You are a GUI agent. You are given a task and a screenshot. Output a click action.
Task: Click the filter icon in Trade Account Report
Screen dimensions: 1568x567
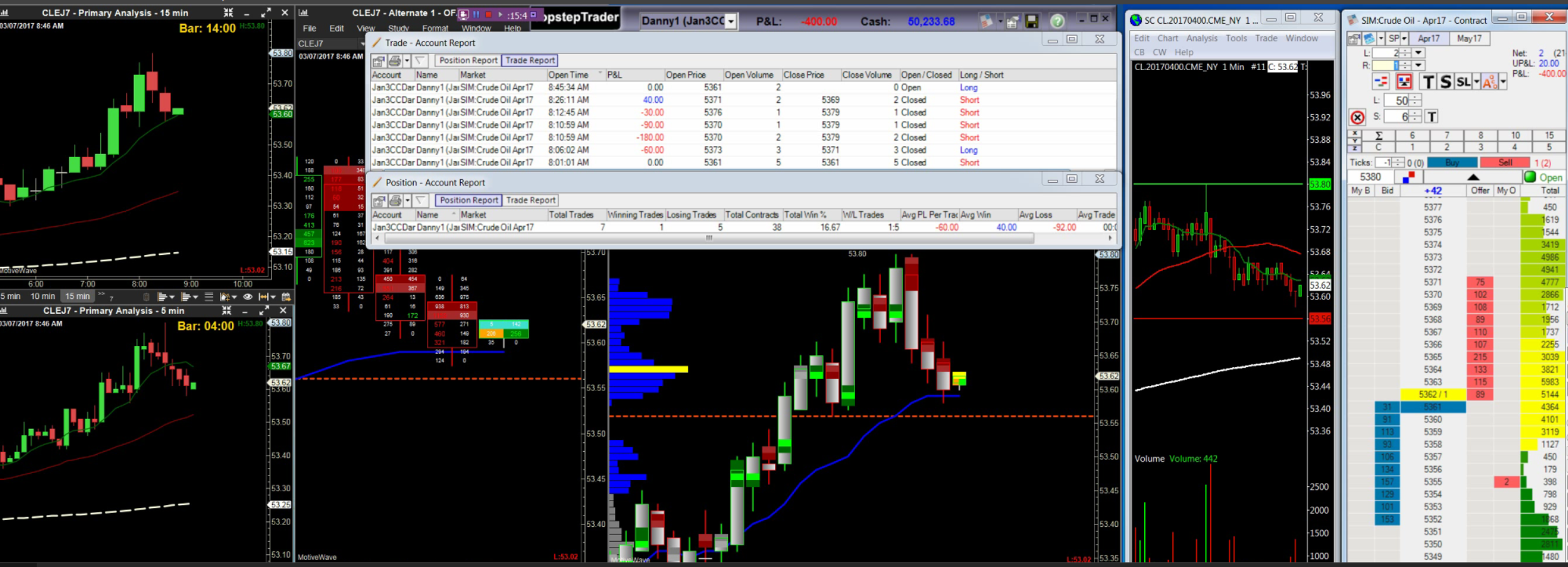point(420,61)
